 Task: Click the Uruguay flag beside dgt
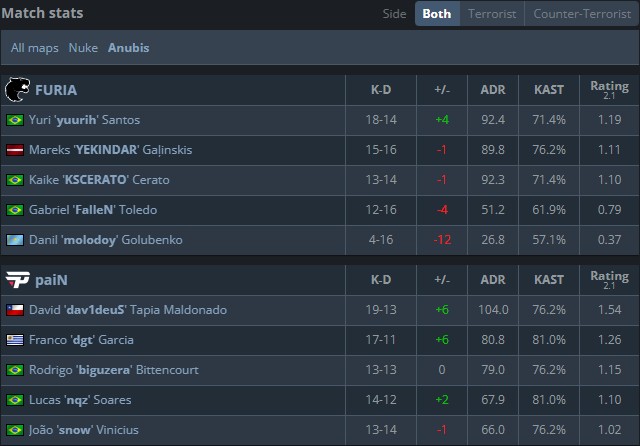(15, 340)
